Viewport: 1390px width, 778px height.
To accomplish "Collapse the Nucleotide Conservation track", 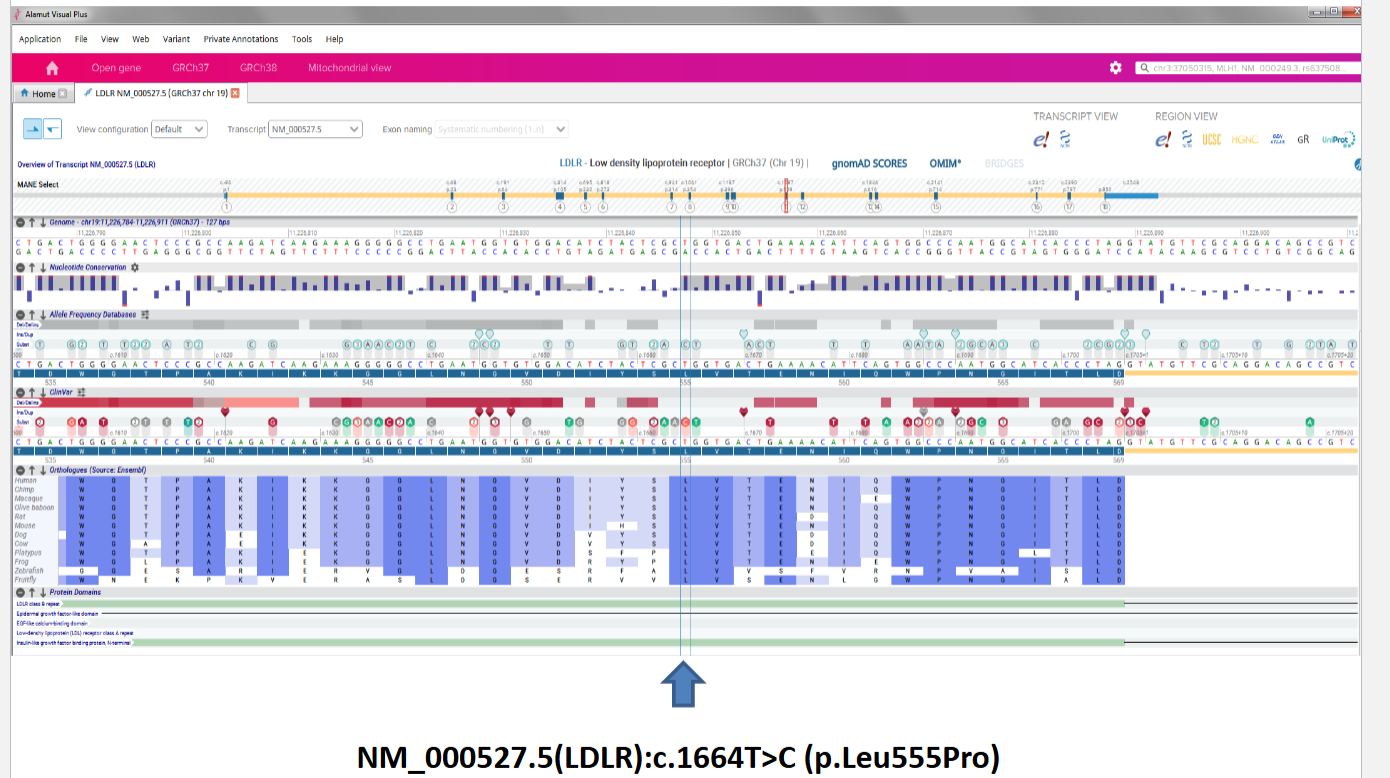I will 20,268.
